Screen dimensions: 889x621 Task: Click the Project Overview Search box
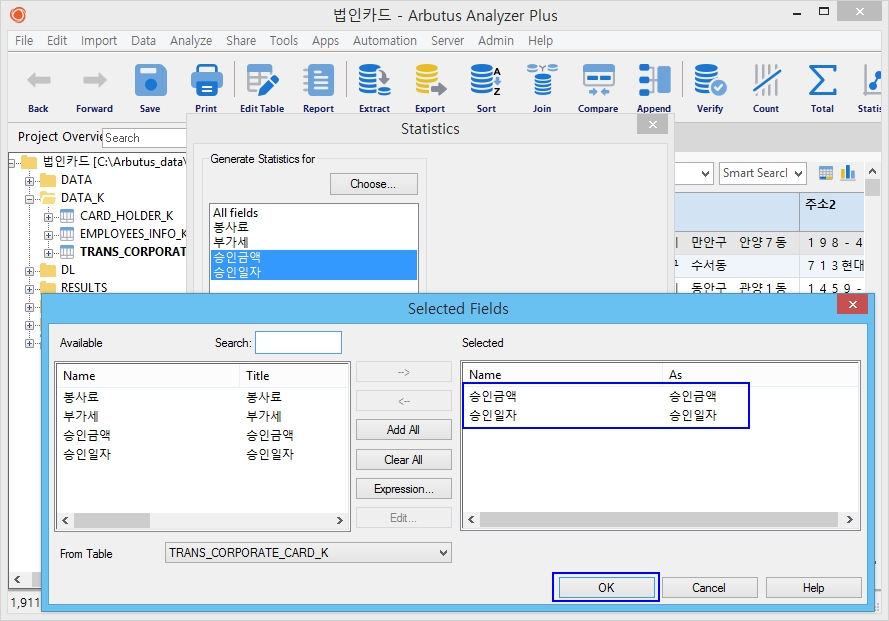(145, 138)
